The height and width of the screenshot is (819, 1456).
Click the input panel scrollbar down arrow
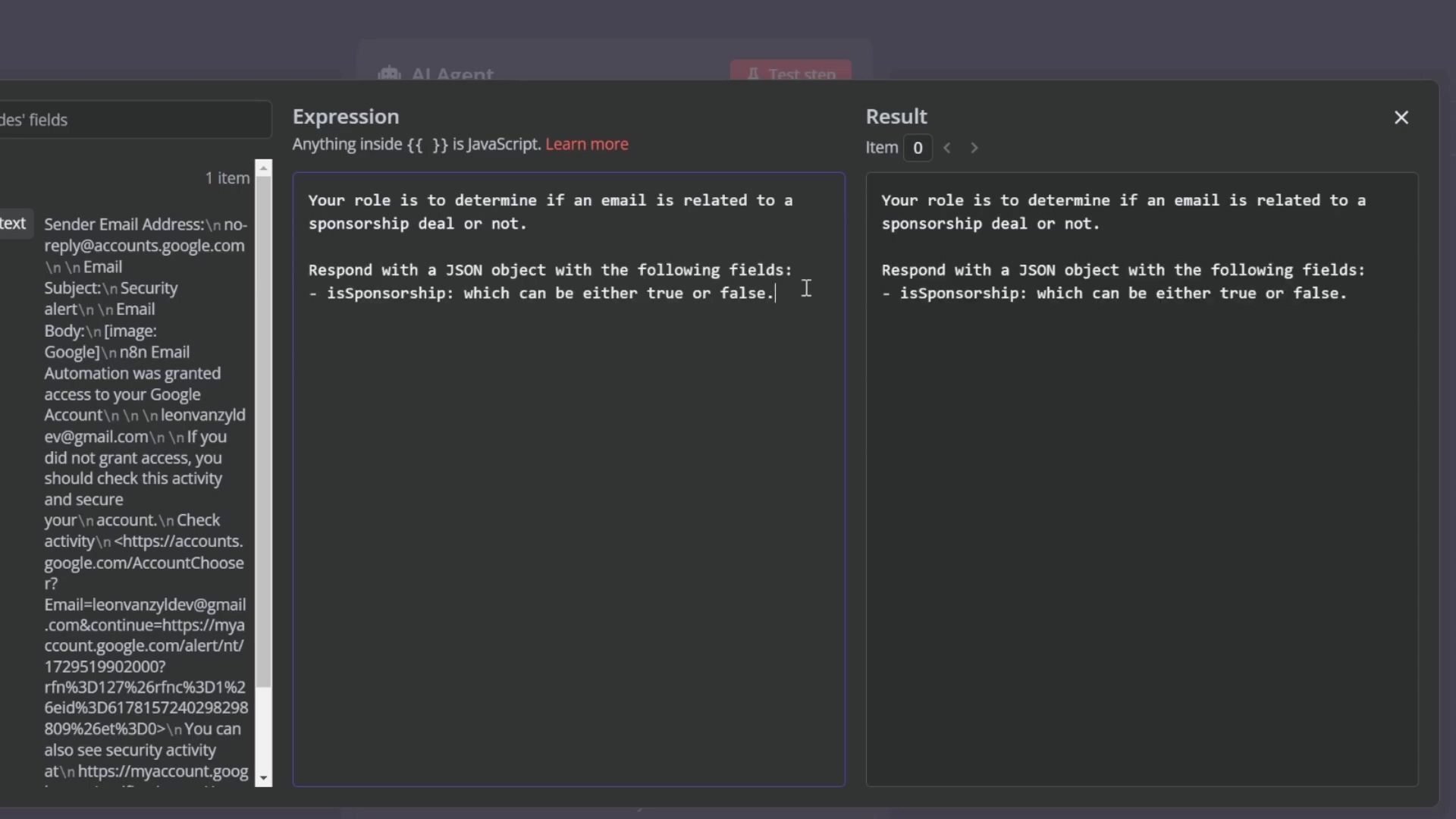click(x=263, y=778)
